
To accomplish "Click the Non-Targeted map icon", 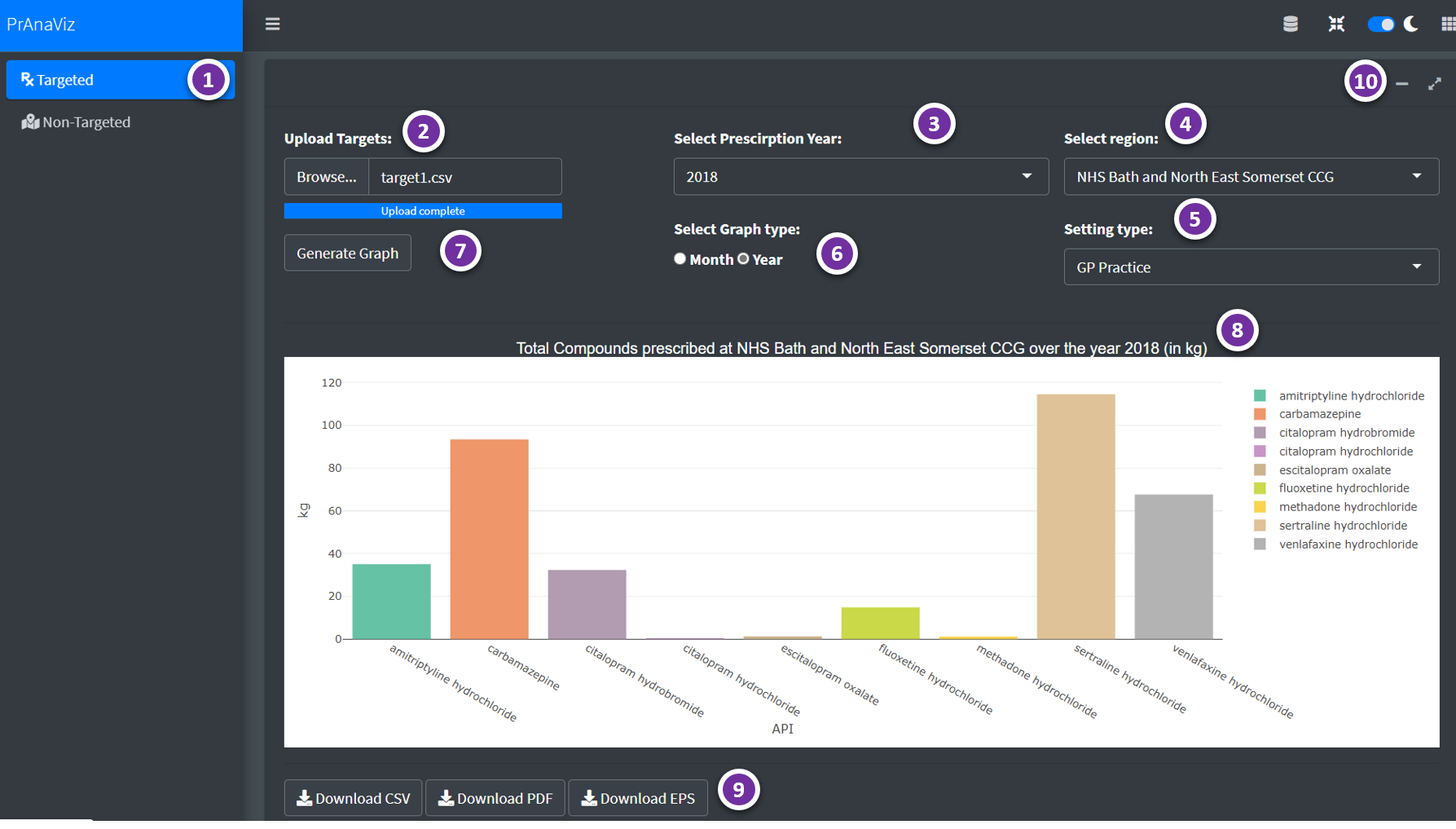I will 30,122.
